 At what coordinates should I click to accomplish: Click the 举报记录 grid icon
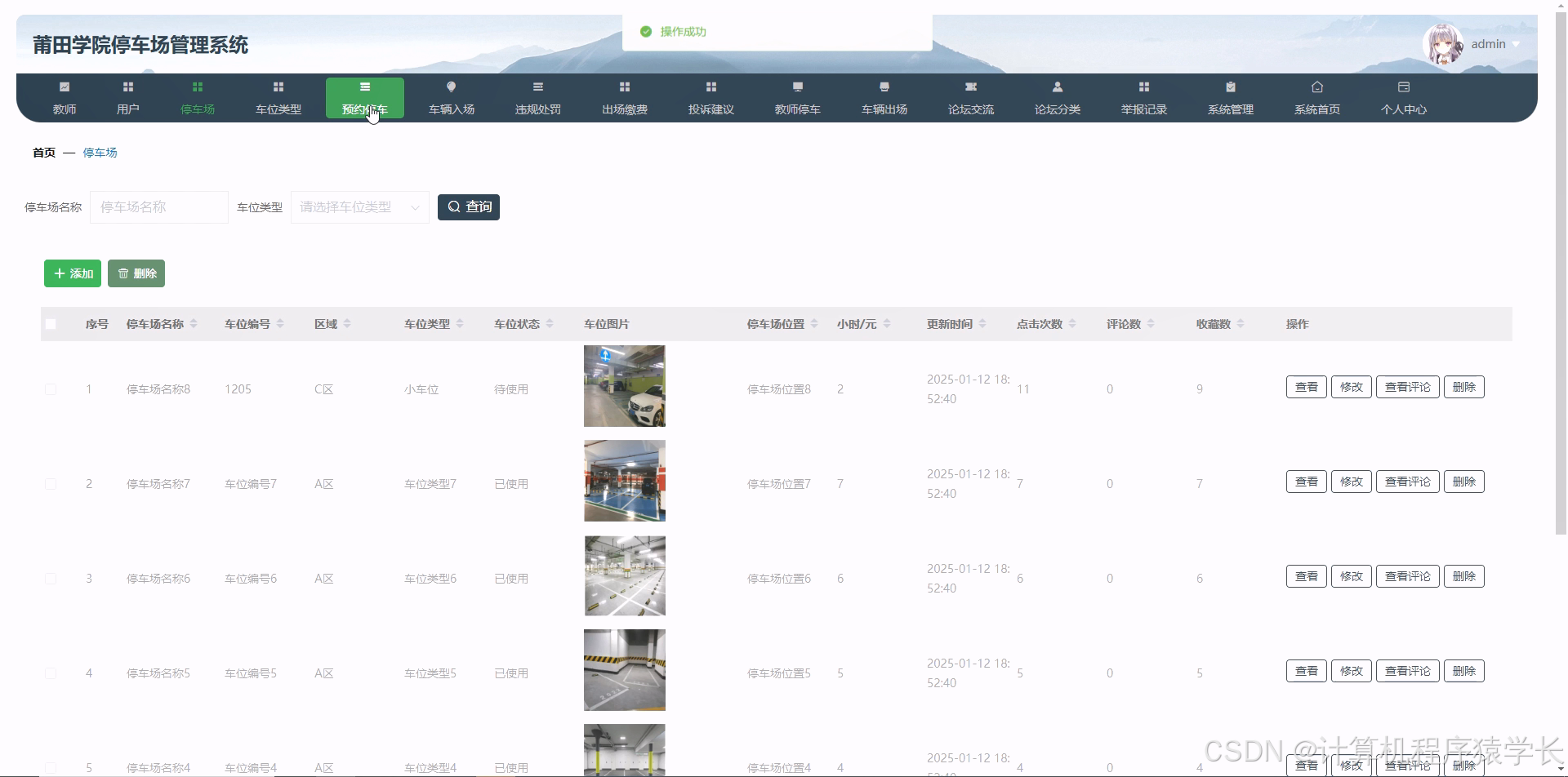coord(1144,87)
